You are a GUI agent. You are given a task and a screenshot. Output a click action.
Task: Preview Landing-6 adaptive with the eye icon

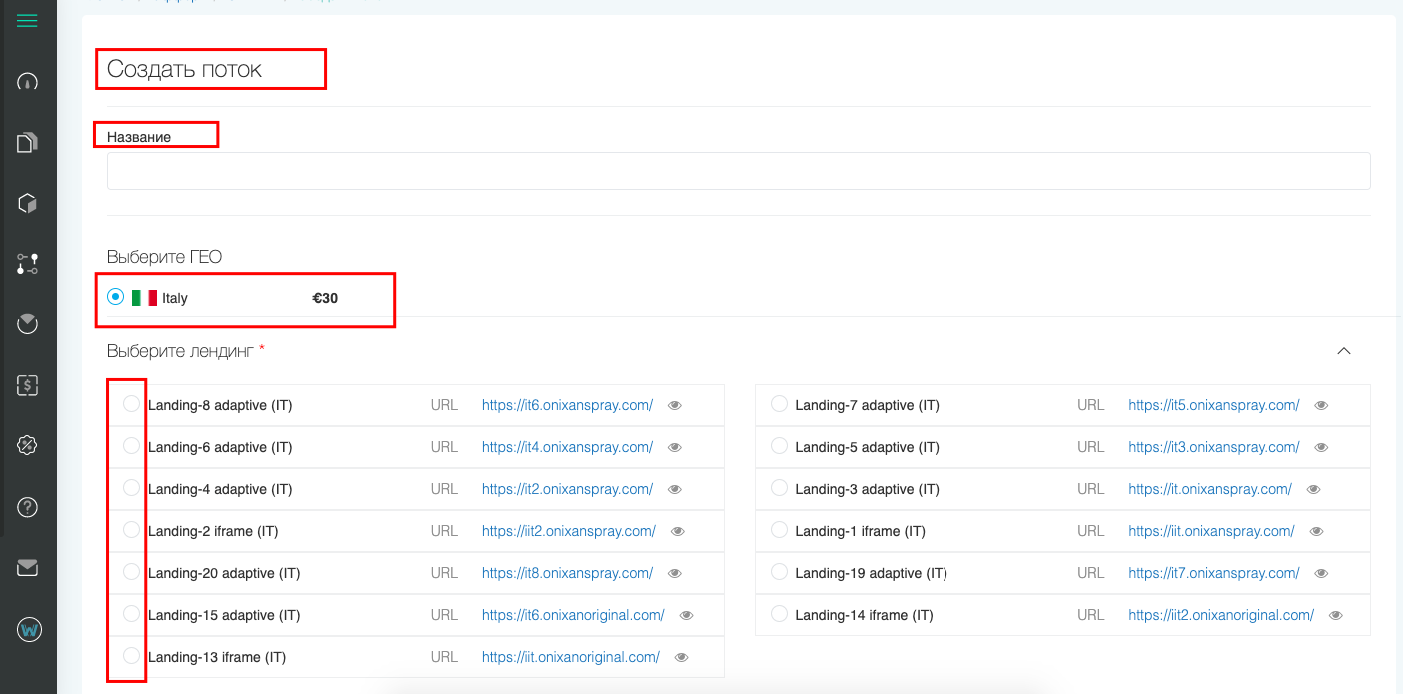pyautogui.click(x=675, y=448)
